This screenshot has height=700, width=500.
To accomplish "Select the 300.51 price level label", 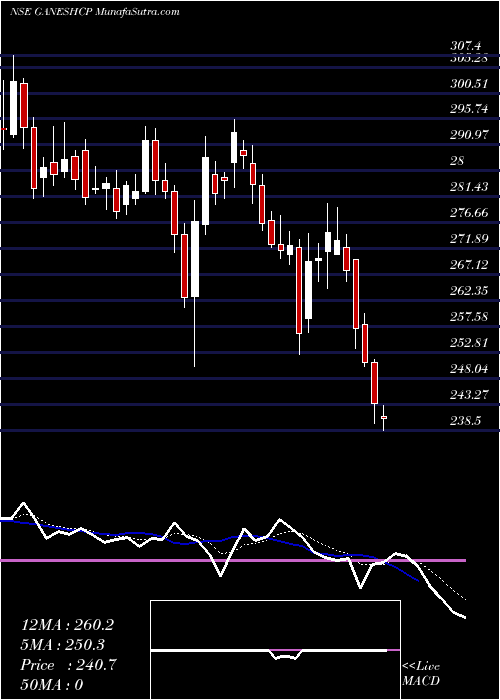I will pos(471,83).
